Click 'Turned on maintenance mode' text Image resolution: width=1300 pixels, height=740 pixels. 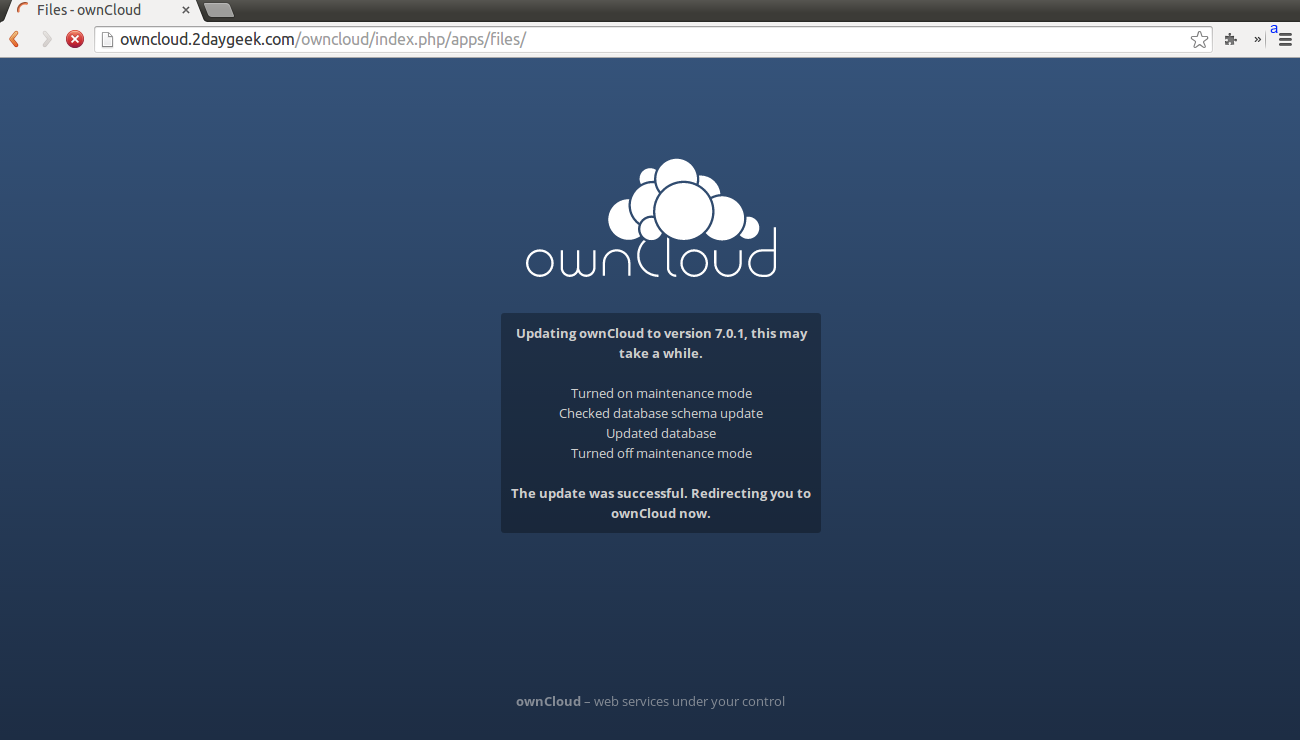point(661,393)
